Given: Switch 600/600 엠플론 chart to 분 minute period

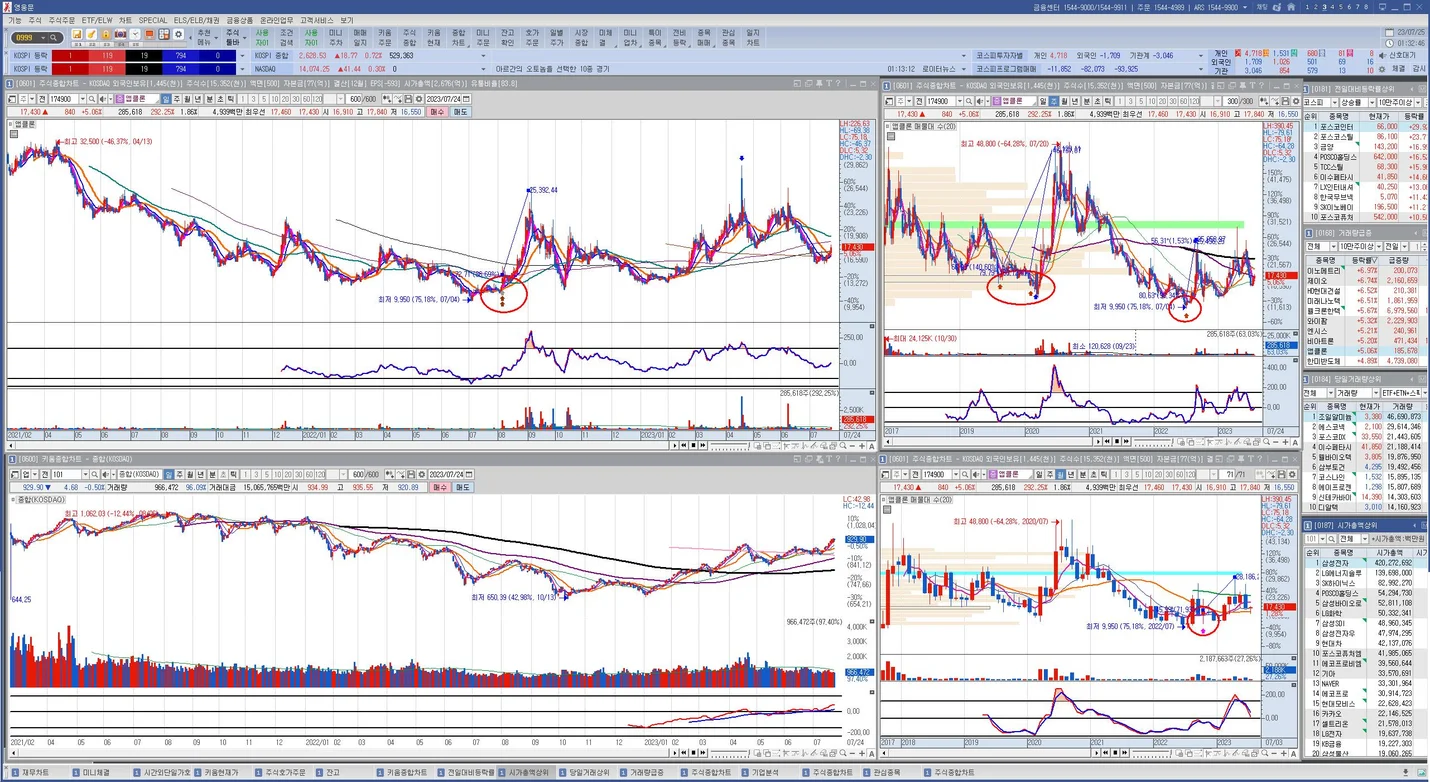Looking at the screenshot, I should pos(209,98).
